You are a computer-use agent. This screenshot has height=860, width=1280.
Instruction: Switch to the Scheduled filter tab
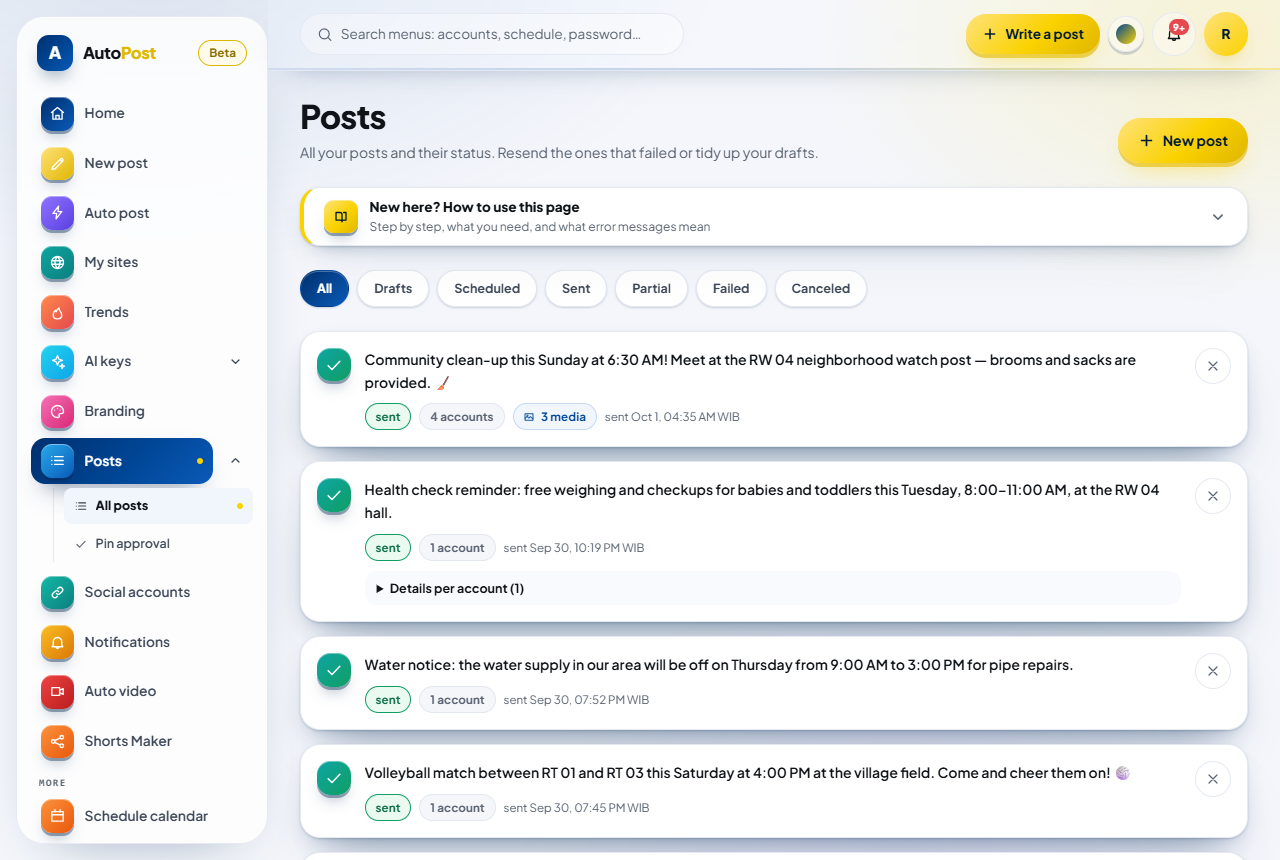pyautogui.click(x=487, y=288)
